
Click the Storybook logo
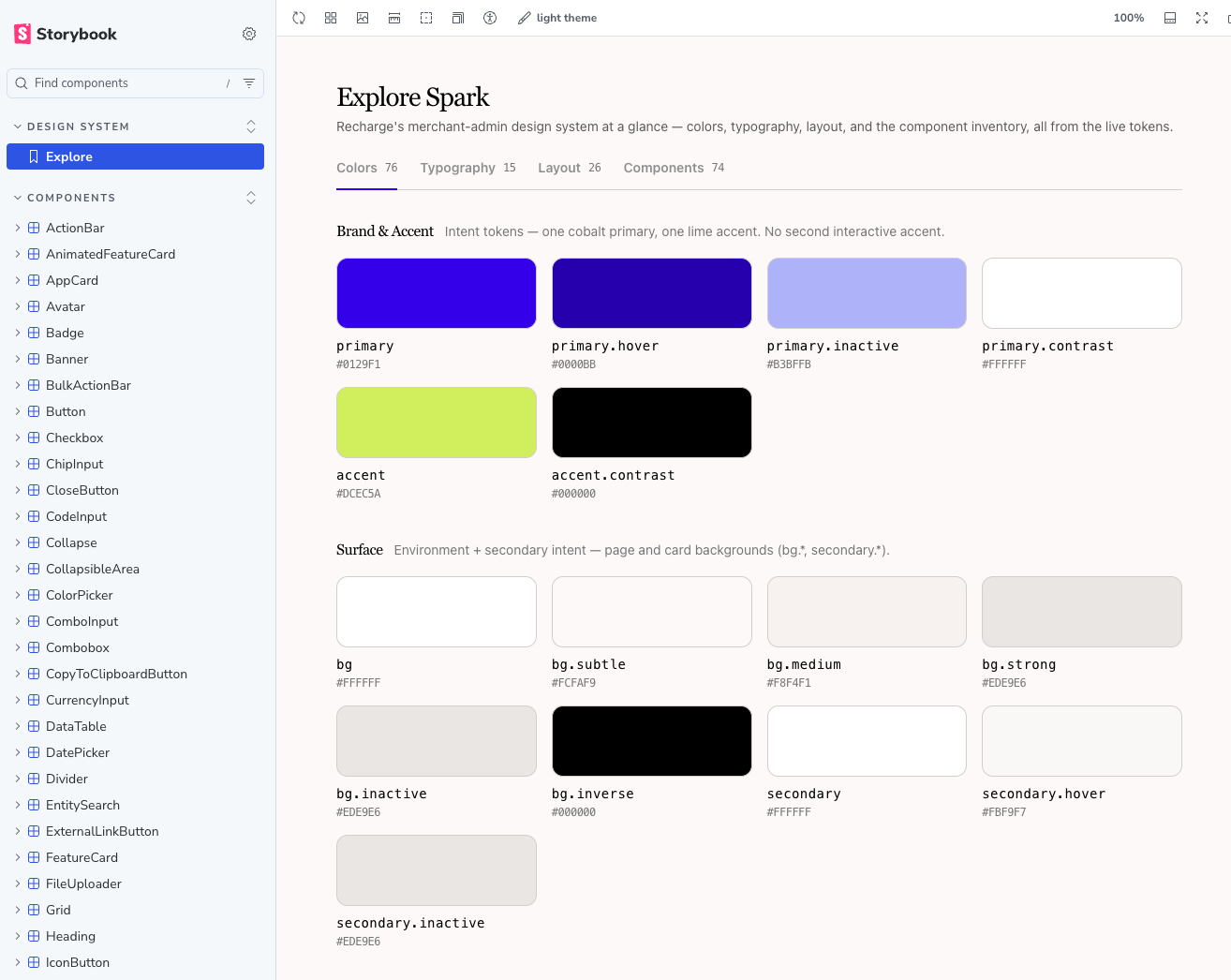(x=66, y=34)
